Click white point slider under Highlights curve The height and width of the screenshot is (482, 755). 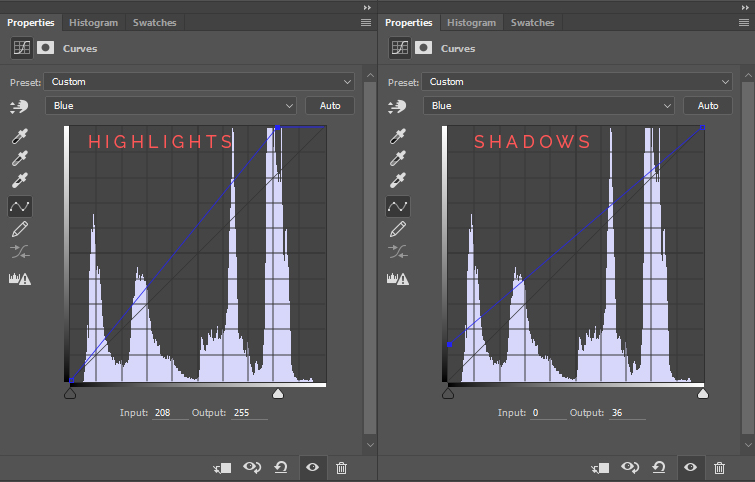tap(278, 394)
